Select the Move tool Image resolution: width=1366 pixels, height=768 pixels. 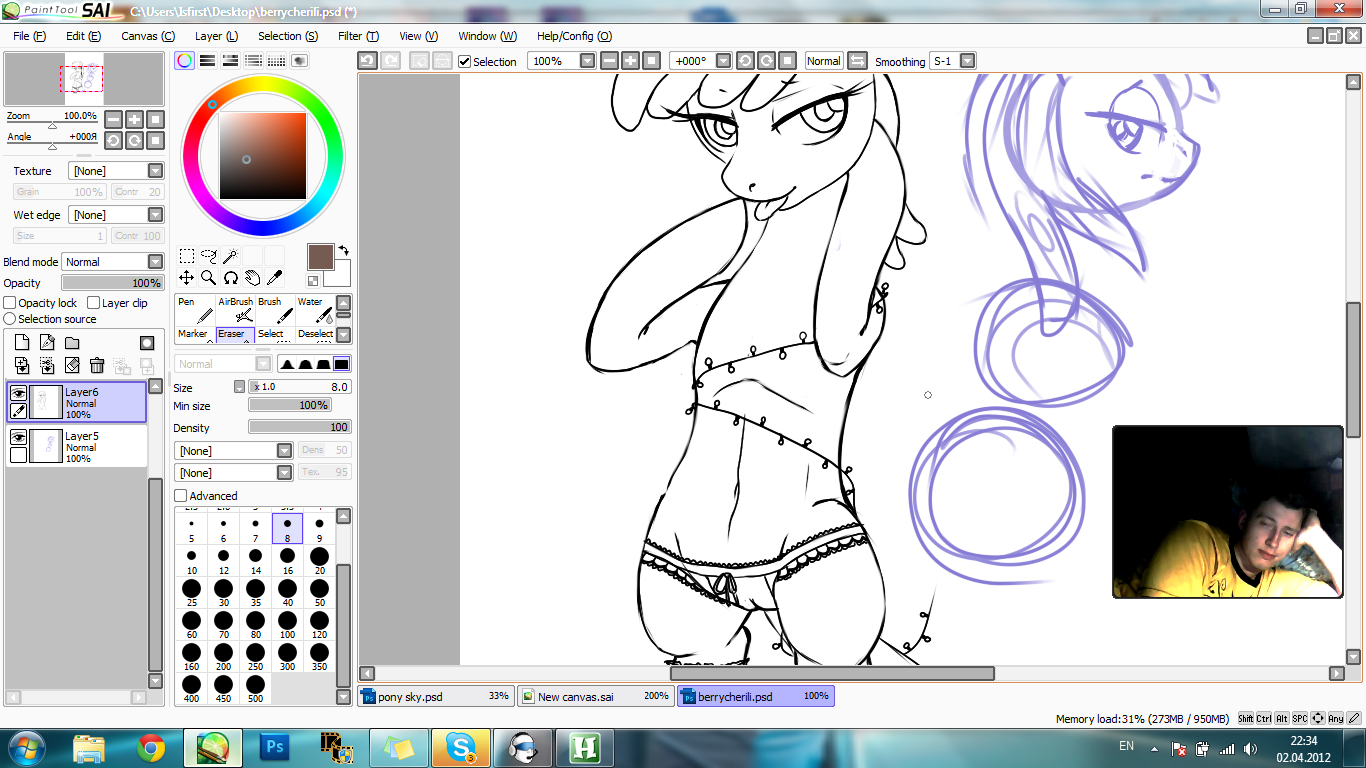pos(187,277)
